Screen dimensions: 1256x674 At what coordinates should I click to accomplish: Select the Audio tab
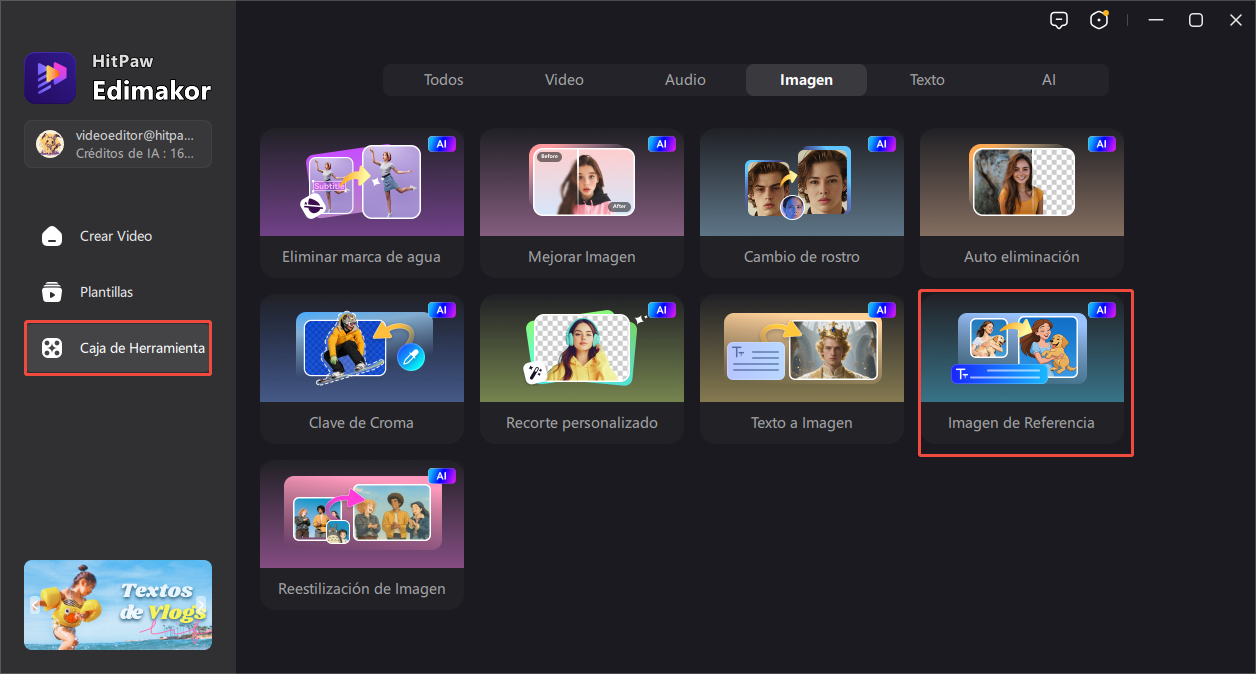[x=685, y=80]
